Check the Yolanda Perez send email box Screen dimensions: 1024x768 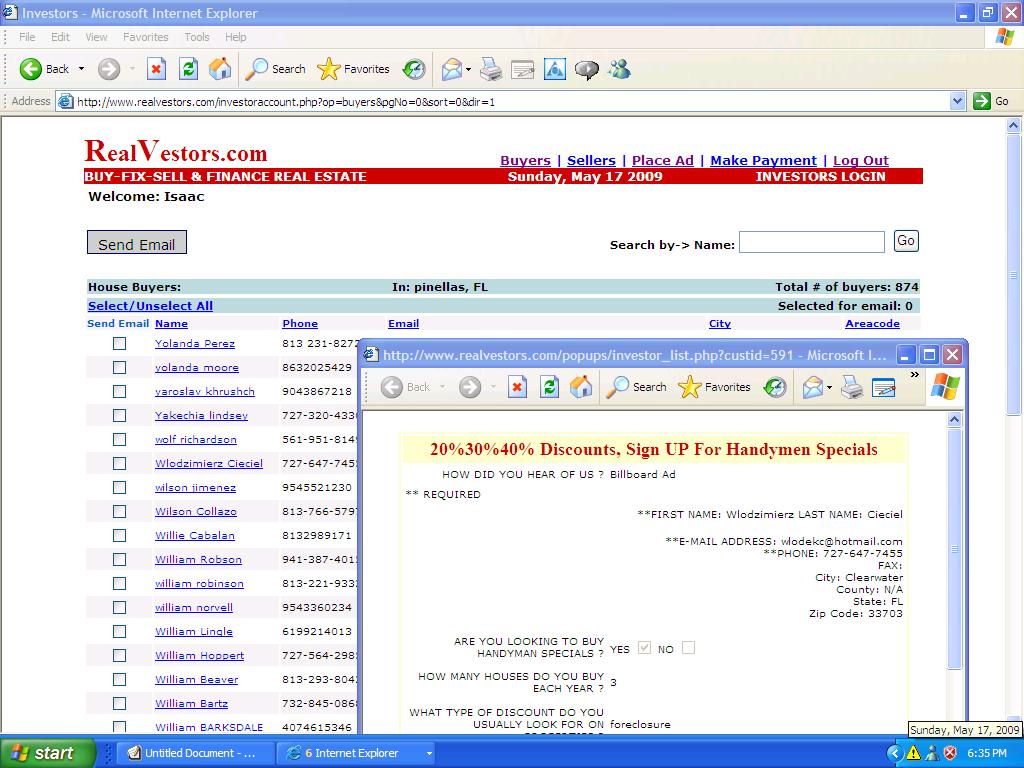(x=120, y=344)
